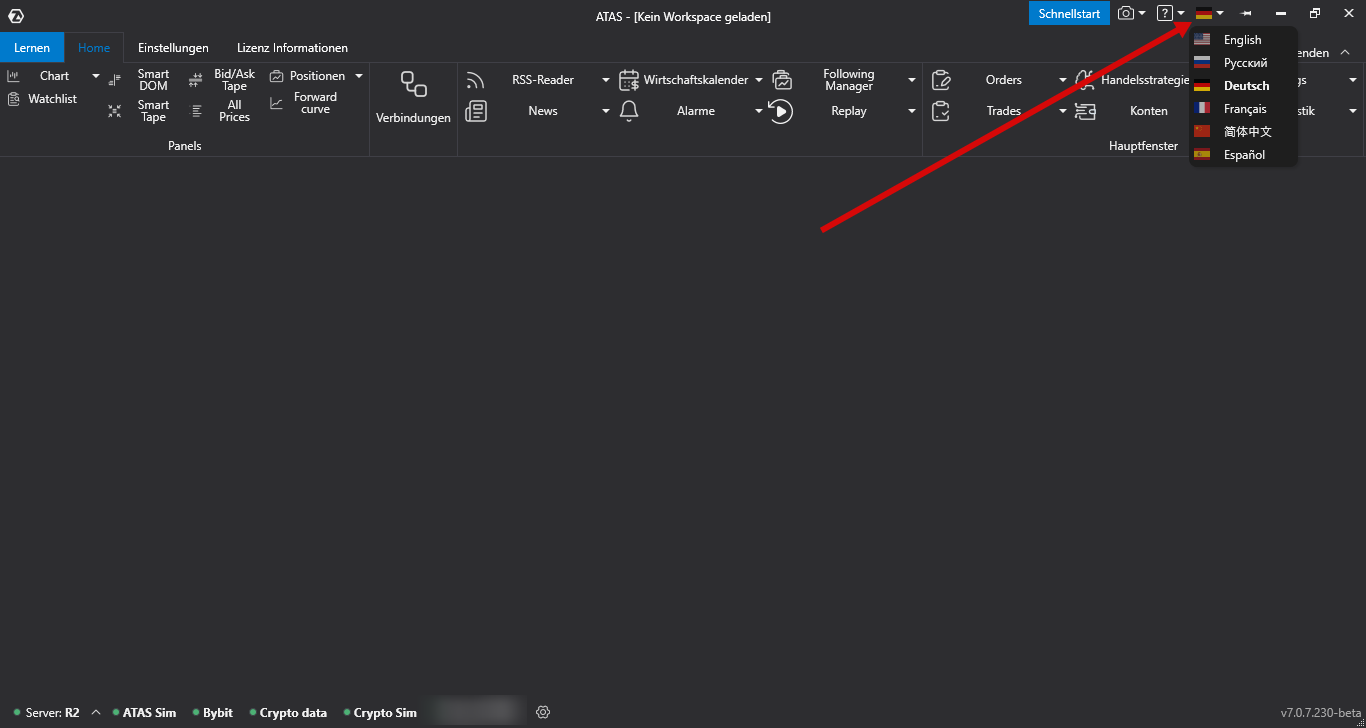Open the RSS-Reader
1366x728 pixels.
tap(530, 80)
